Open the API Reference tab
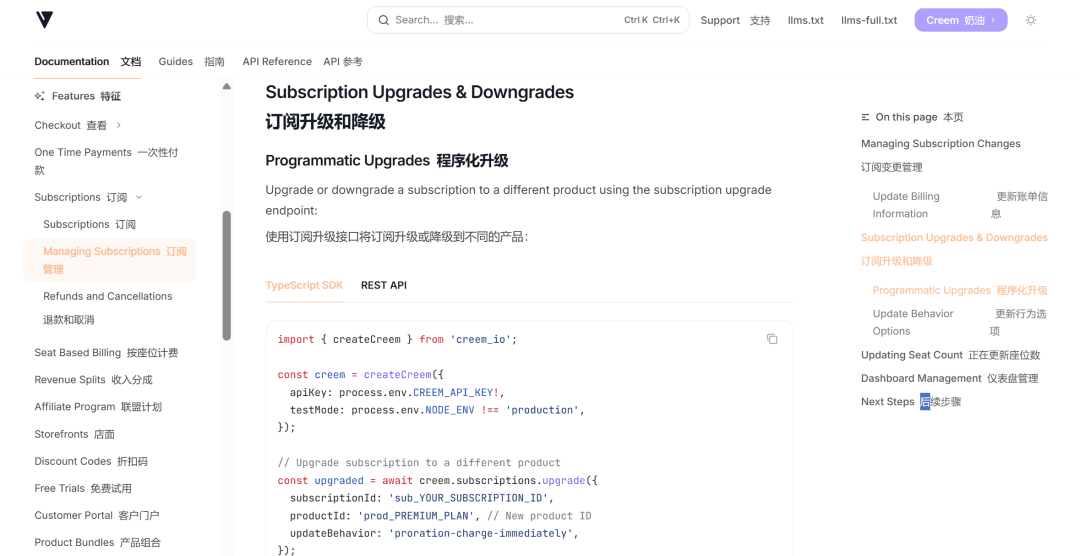Viewport: 1080px width, 556px height. [x=277, y=61]
